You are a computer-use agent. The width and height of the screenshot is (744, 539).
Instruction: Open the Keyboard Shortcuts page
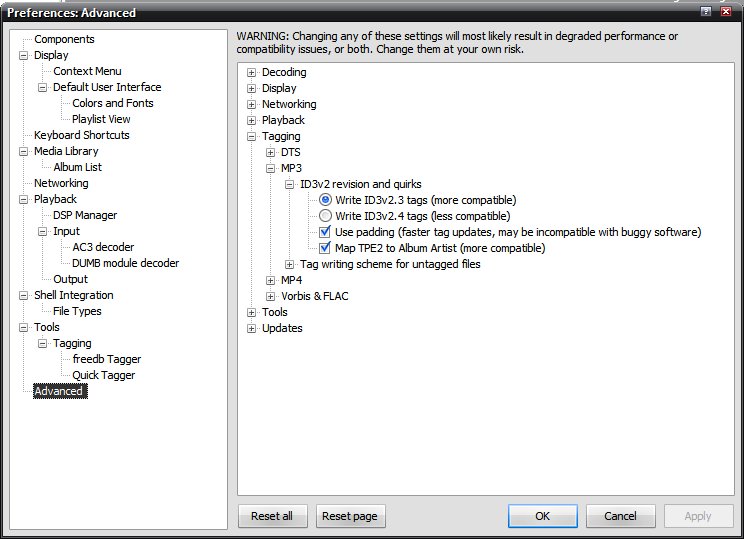pos(81,135)
